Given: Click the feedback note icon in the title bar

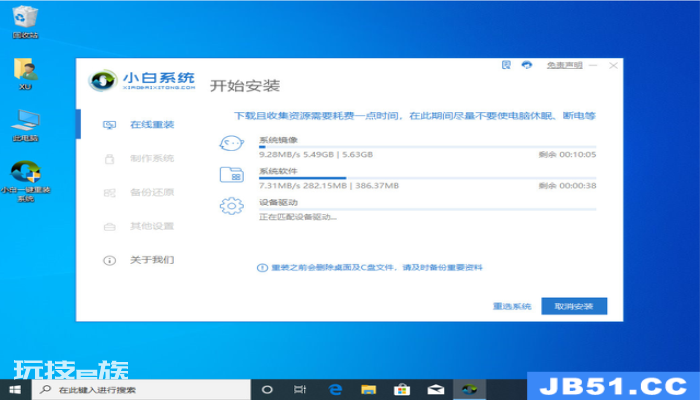Looking at the screenshot, I should tap(506, 65).
